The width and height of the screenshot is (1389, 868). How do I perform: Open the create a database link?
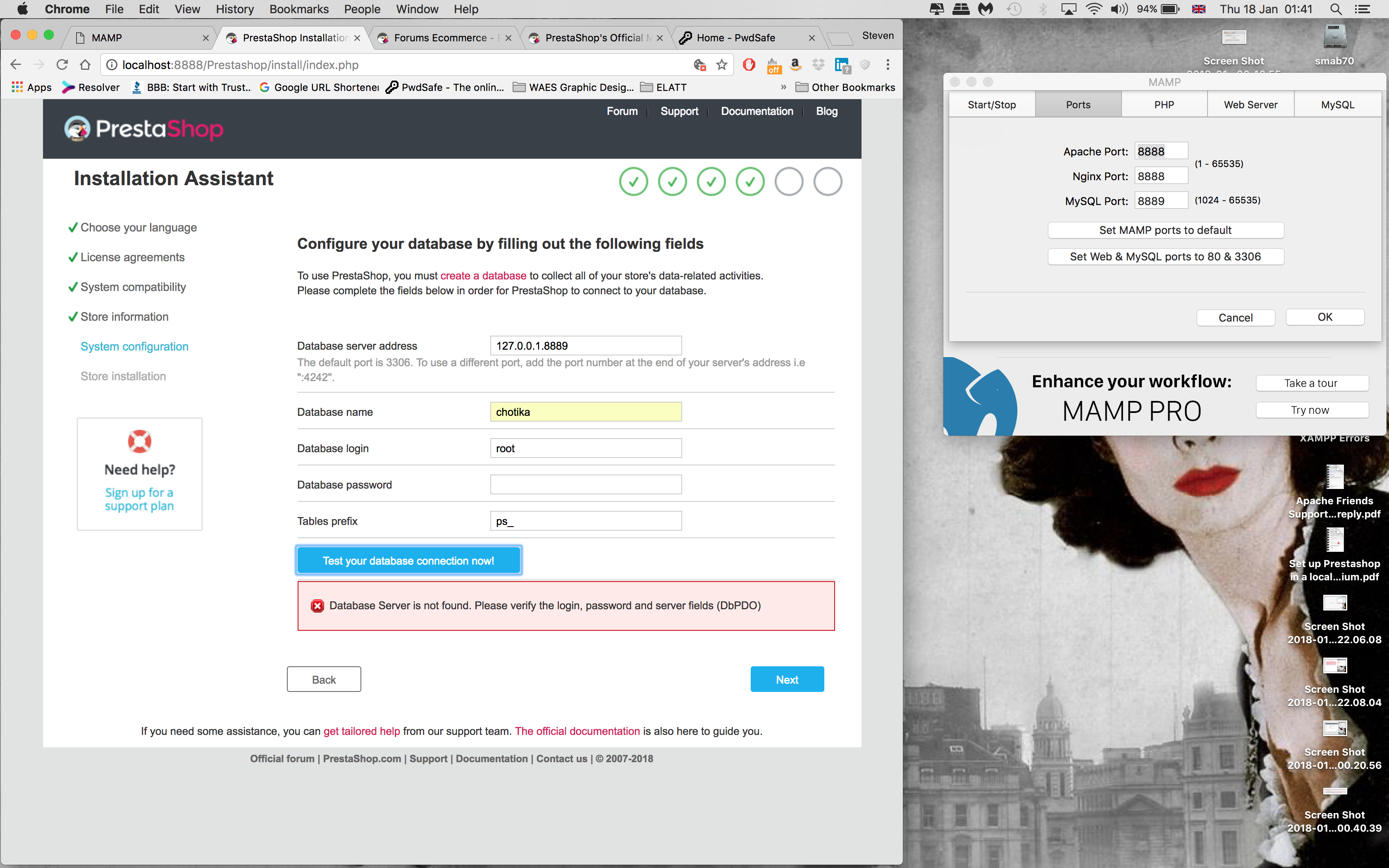point(483,276)
